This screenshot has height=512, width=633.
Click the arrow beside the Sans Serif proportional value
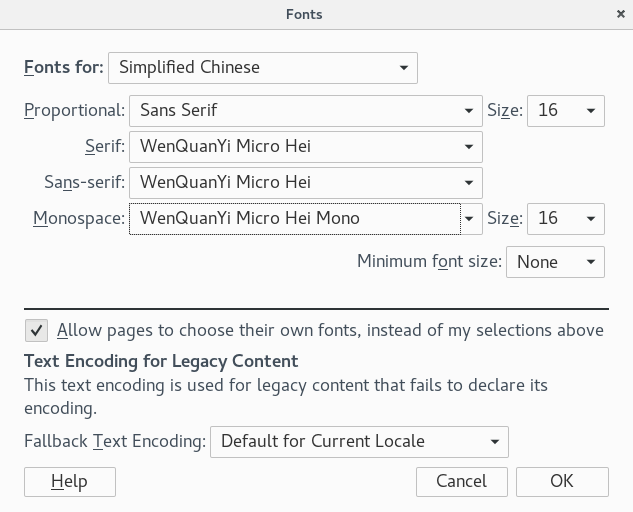(x=469, y=110)
